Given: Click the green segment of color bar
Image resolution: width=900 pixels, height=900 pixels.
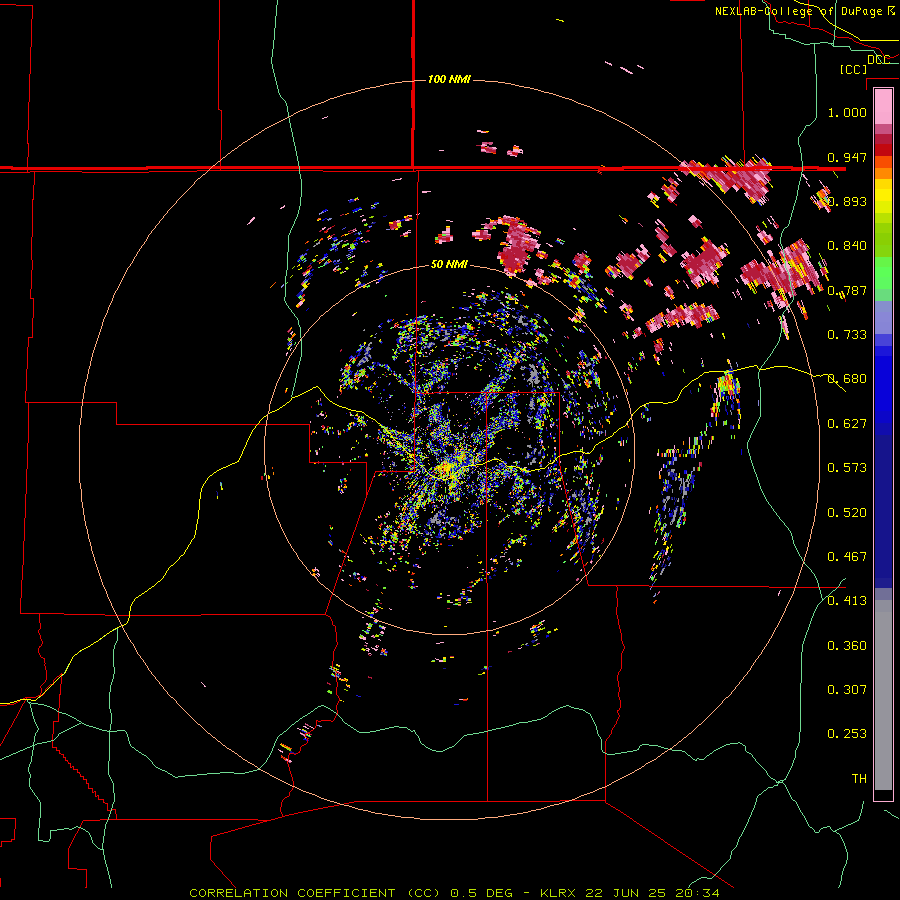Looking at the screenshot, I should (x=883, y=273).
